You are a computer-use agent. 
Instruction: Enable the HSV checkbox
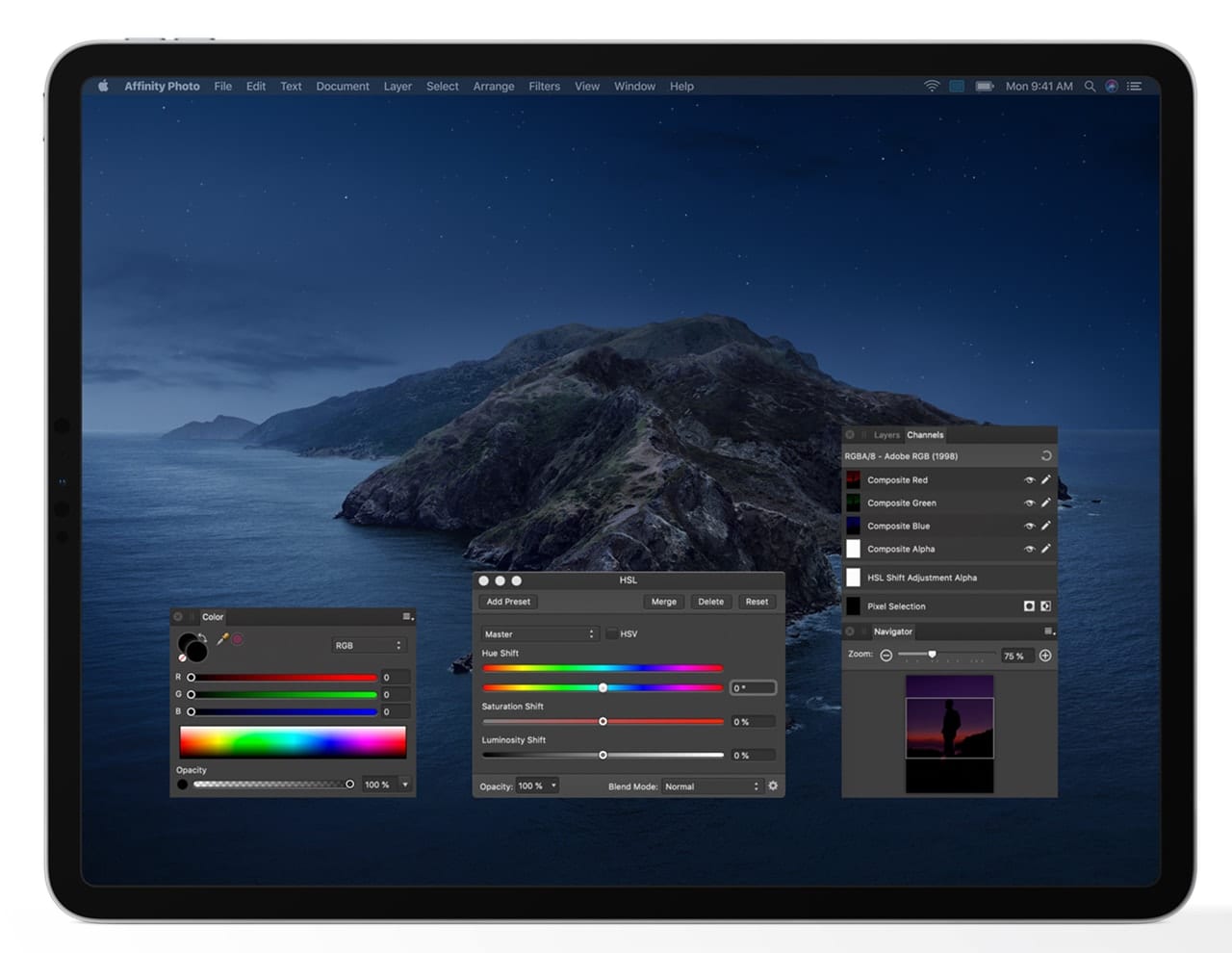coord(612,634)
